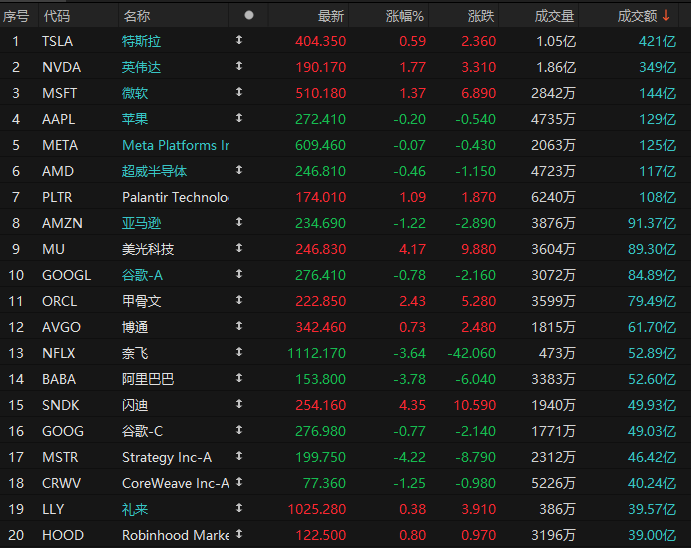Click the up-down arrow icon in MSTR row
Viewport: 691px width, 548px height.
pos(239,456)
